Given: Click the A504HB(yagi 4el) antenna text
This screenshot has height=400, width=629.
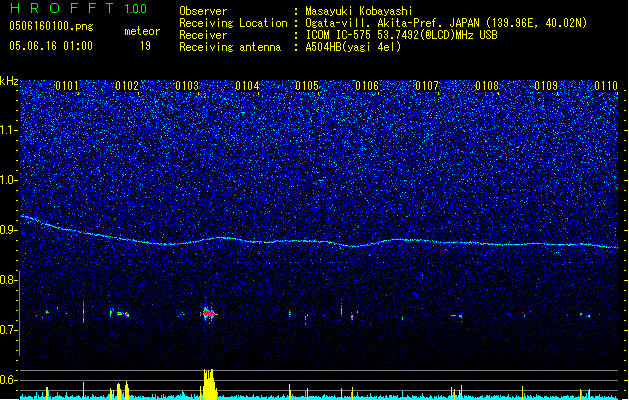Looking at the screenshot, I should coord(353,47).
